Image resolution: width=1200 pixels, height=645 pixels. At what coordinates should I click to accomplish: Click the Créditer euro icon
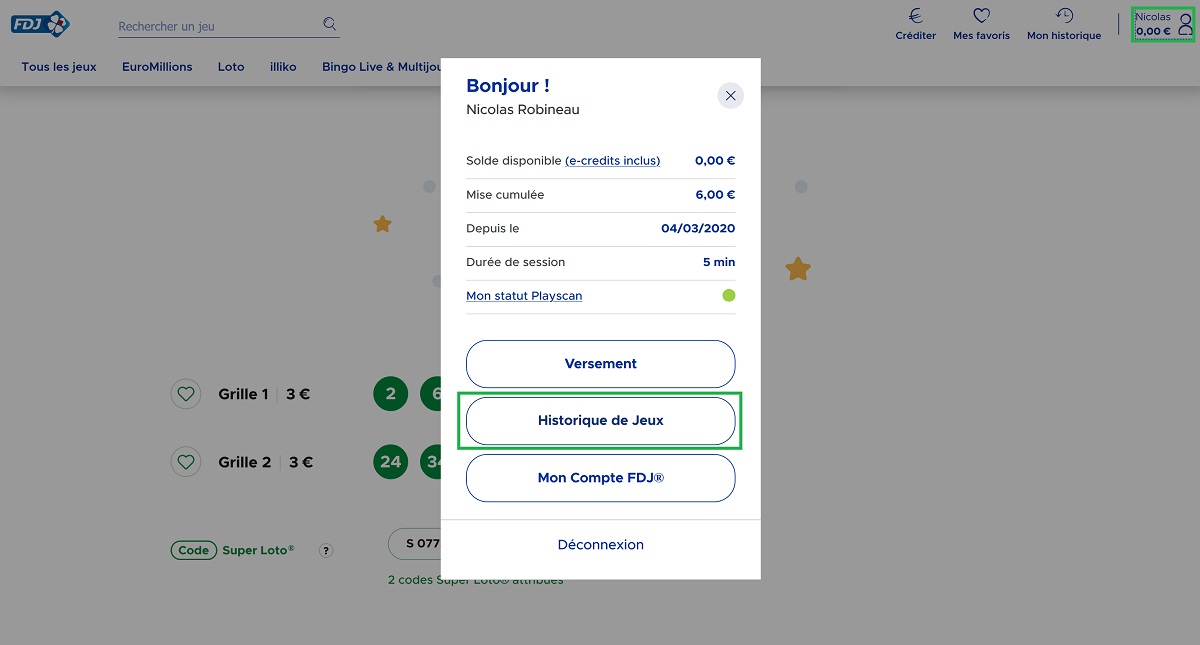tap(915, 16)
